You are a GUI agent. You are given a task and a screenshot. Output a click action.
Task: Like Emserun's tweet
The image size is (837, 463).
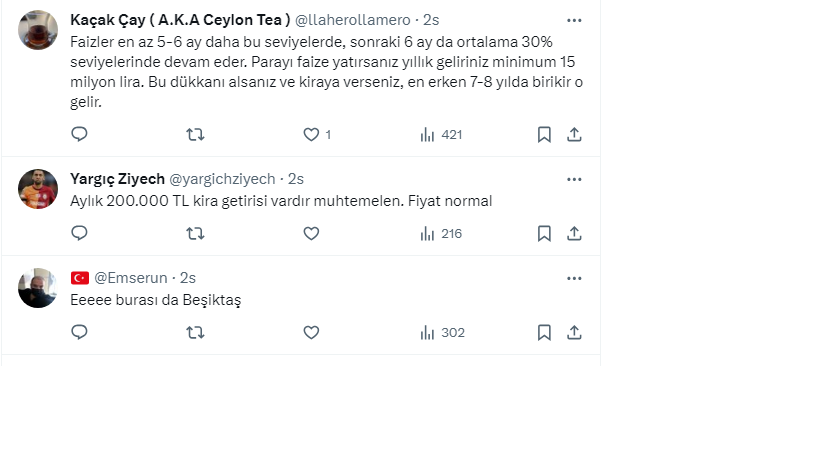point(311,332)
